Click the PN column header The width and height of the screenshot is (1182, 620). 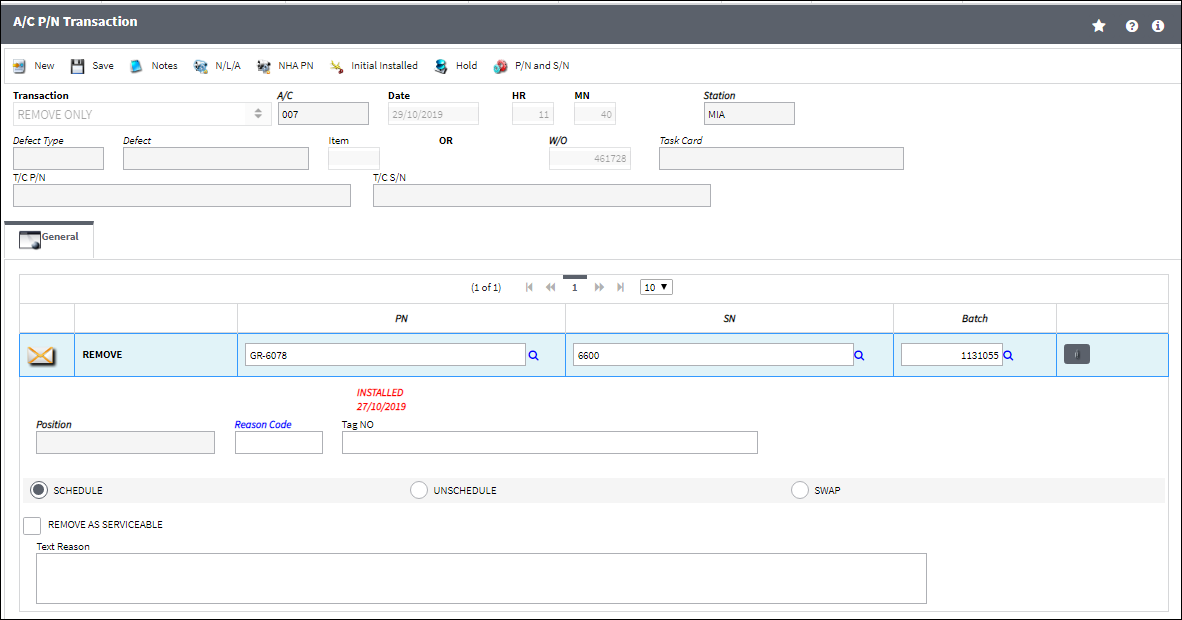402,319
